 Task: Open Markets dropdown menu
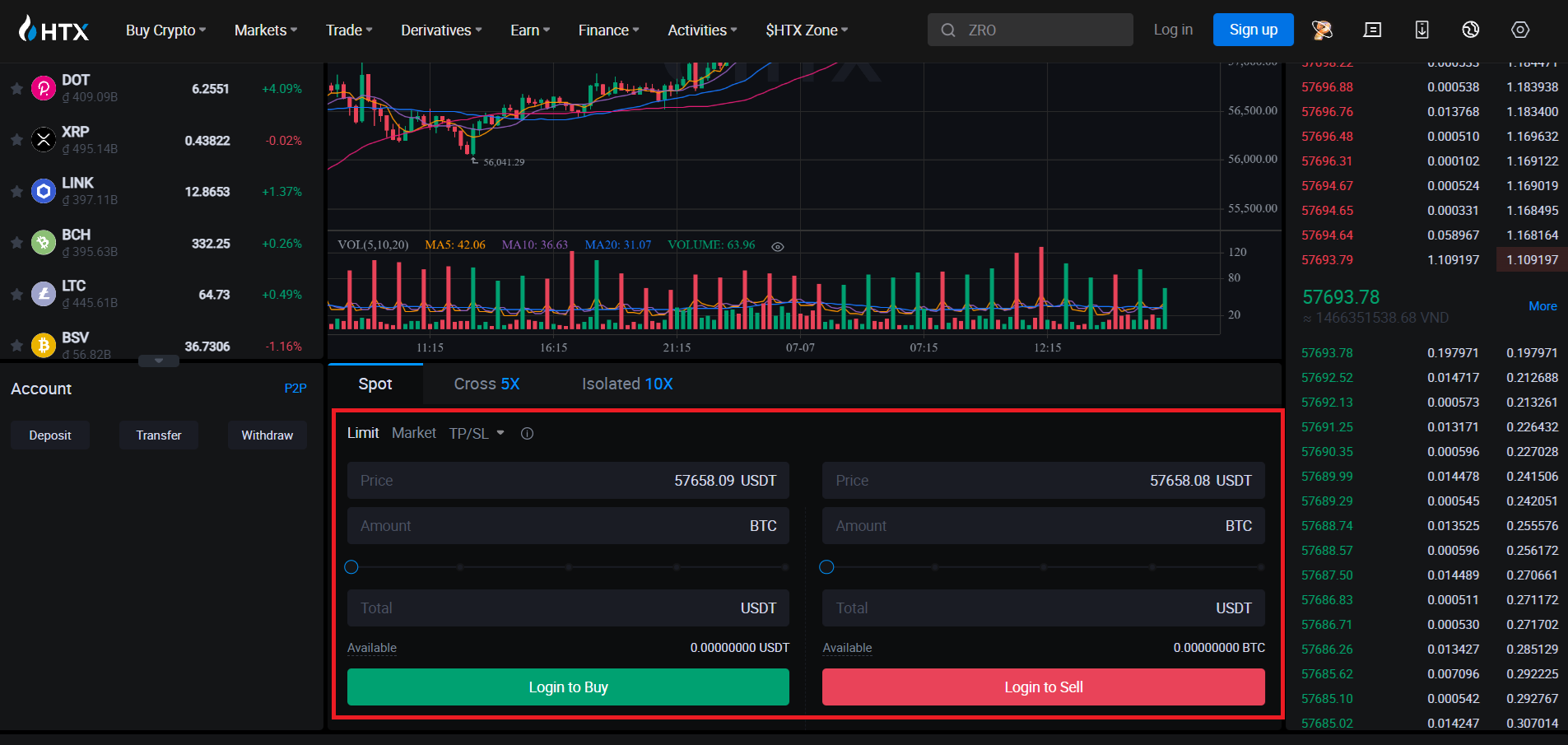pos(265,30)
